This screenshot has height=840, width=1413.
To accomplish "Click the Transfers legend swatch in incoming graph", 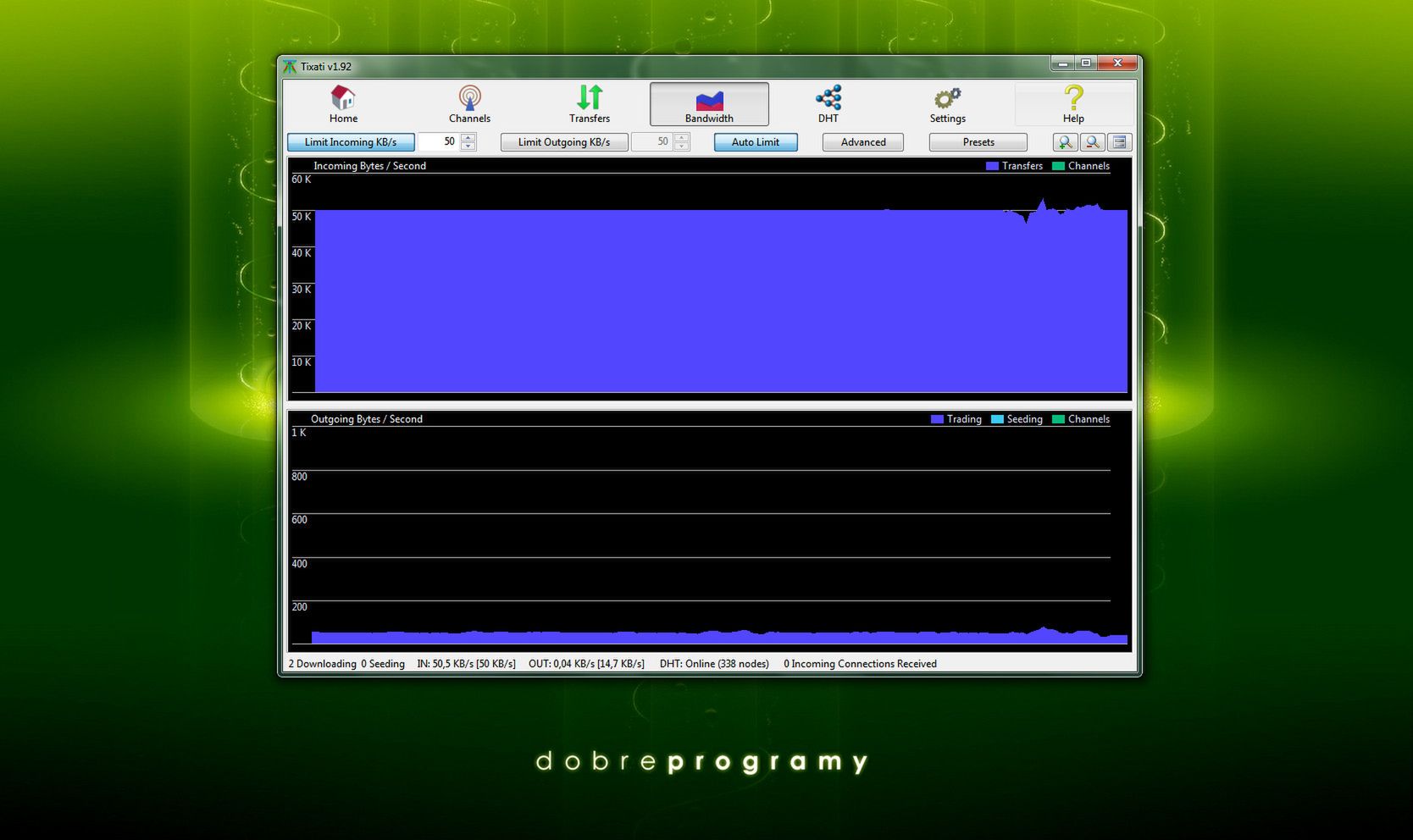I will [x=992, y=166].
